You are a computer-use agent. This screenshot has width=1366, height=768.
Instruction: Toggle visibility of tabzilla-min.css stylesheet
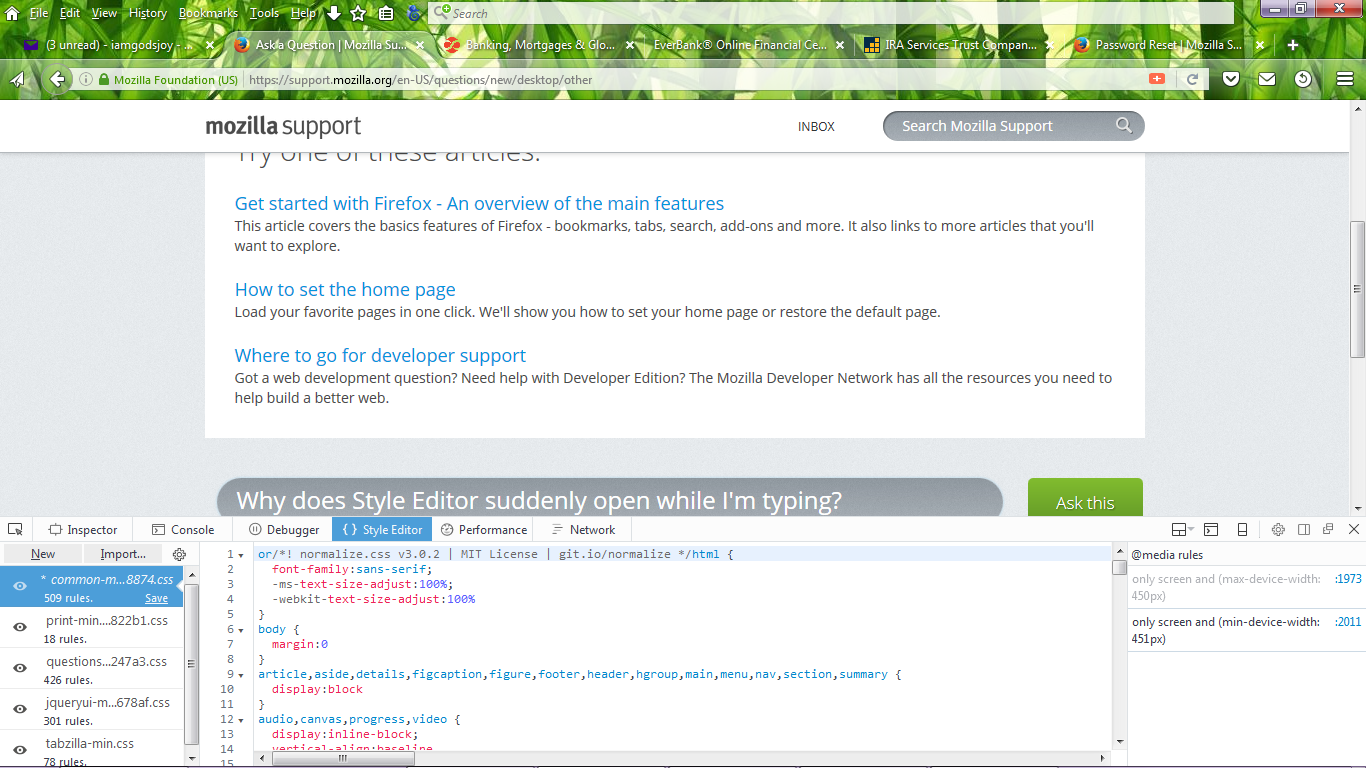coord(19,750)
